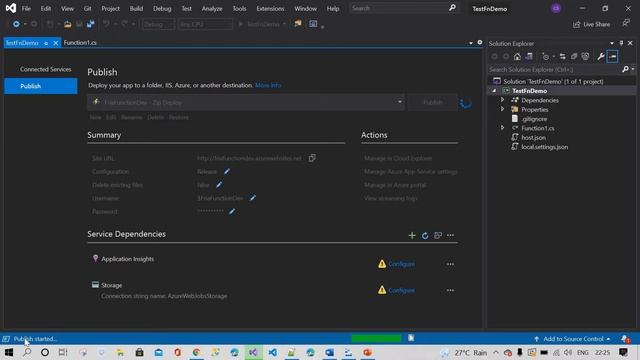Open the Analyze menu
640x360 pixels.
click(212, 8)
